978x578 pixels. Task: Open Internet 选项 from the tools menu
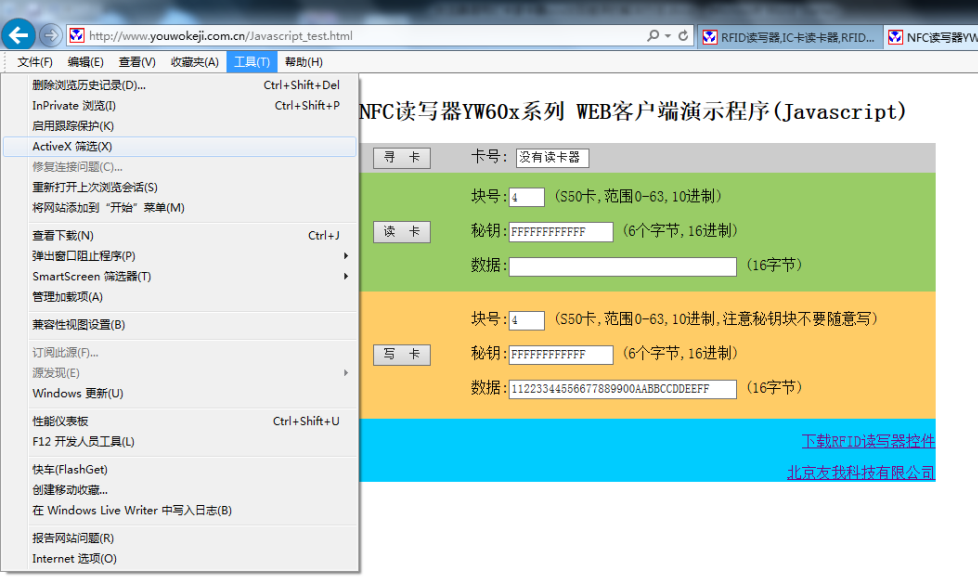pyautogui.click(x=74, y=559)
